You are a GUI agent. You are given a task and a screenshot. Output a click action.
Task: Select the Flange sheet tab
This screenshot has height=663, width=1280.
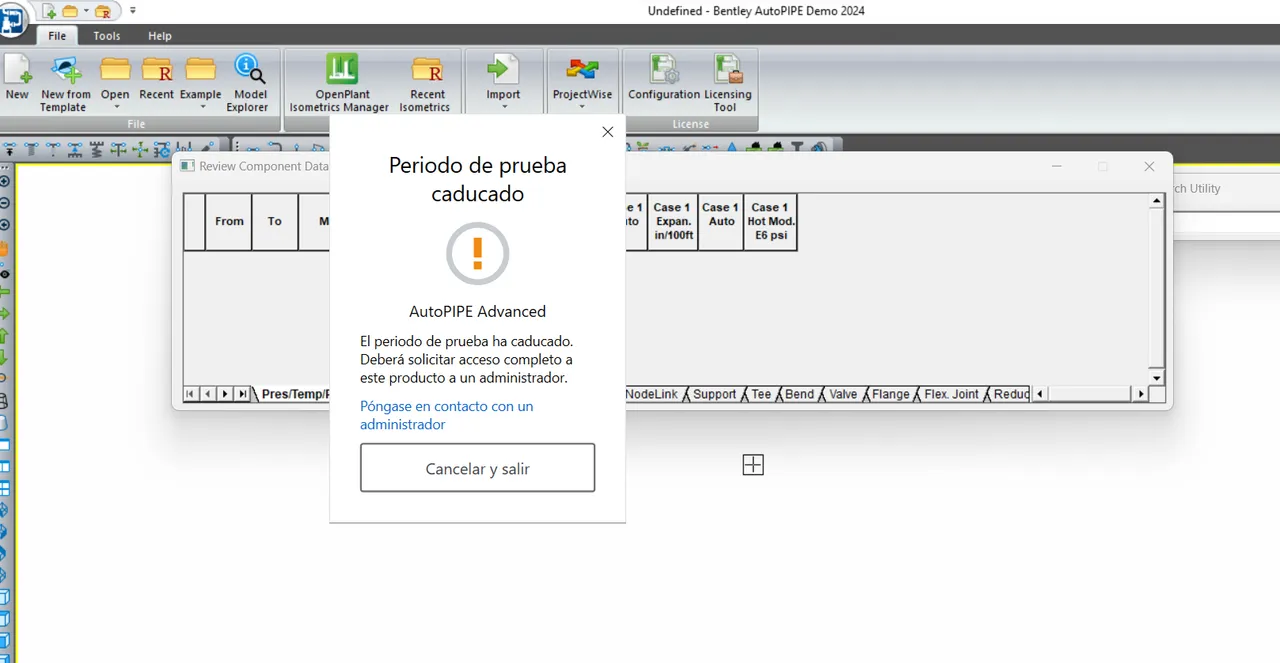pos(890,394)
